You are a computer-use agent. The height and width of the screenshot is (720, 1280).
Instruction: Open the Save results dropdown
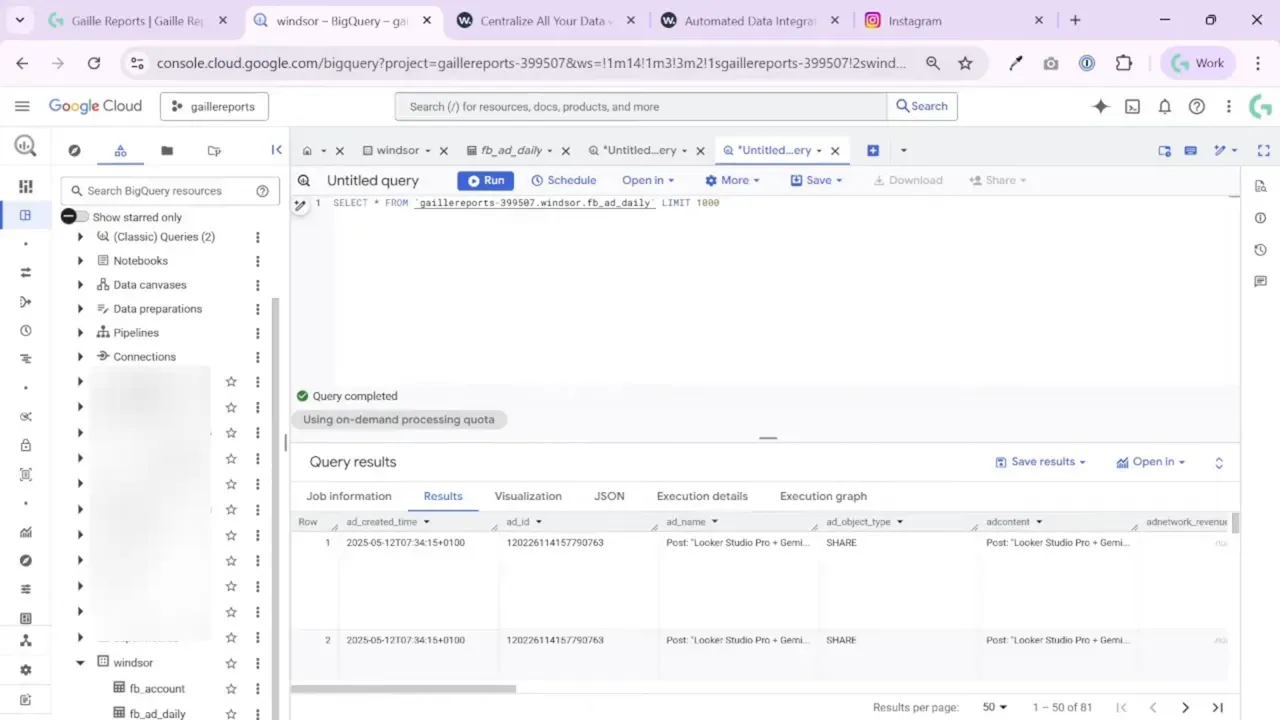tap(1040, 462)
